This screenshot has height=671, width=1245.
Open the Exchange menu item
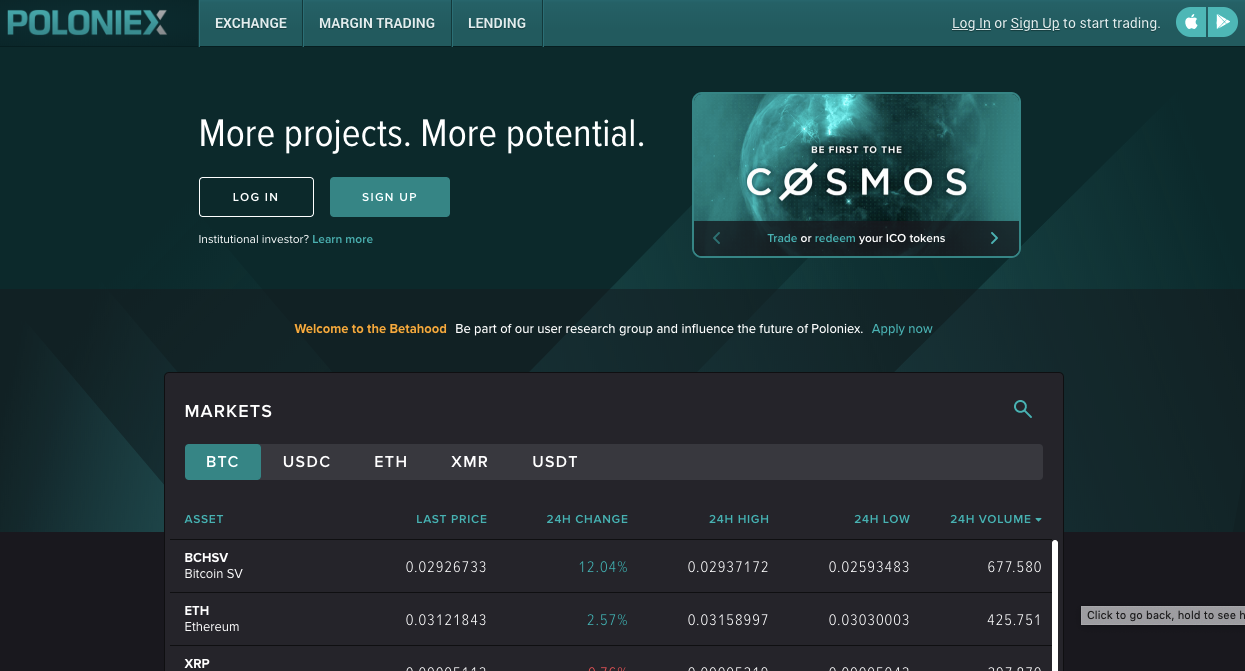tap(251, 23)
